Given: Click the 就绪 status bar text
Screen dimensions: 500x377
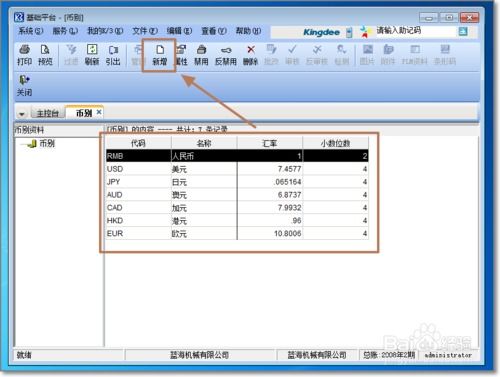Looking at the screenshot, I should pyautogui.click(x=24, y=355).
